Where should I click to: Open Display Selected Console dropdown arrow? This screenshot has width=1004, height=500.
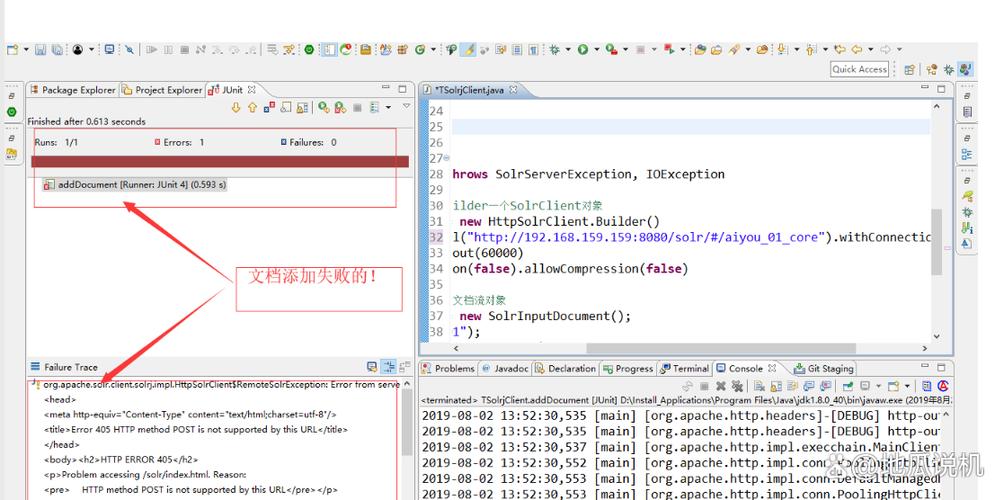[x=878, y=386]
